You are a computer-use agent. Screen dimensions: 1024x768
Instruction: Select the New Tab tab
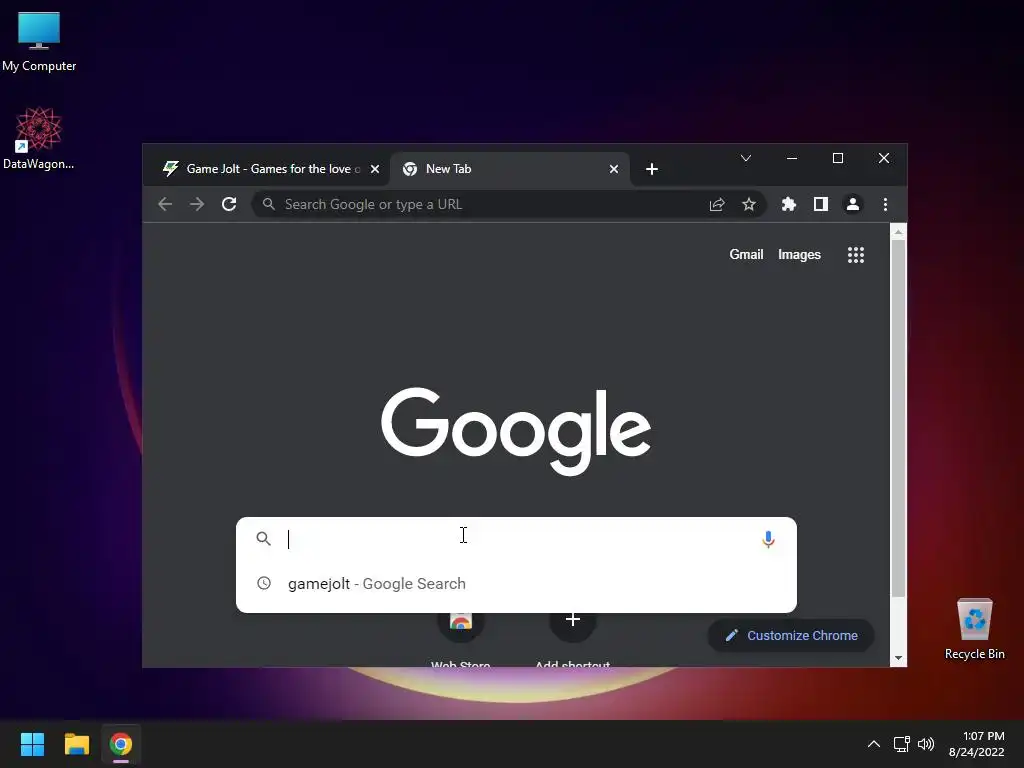click(509, 169)
